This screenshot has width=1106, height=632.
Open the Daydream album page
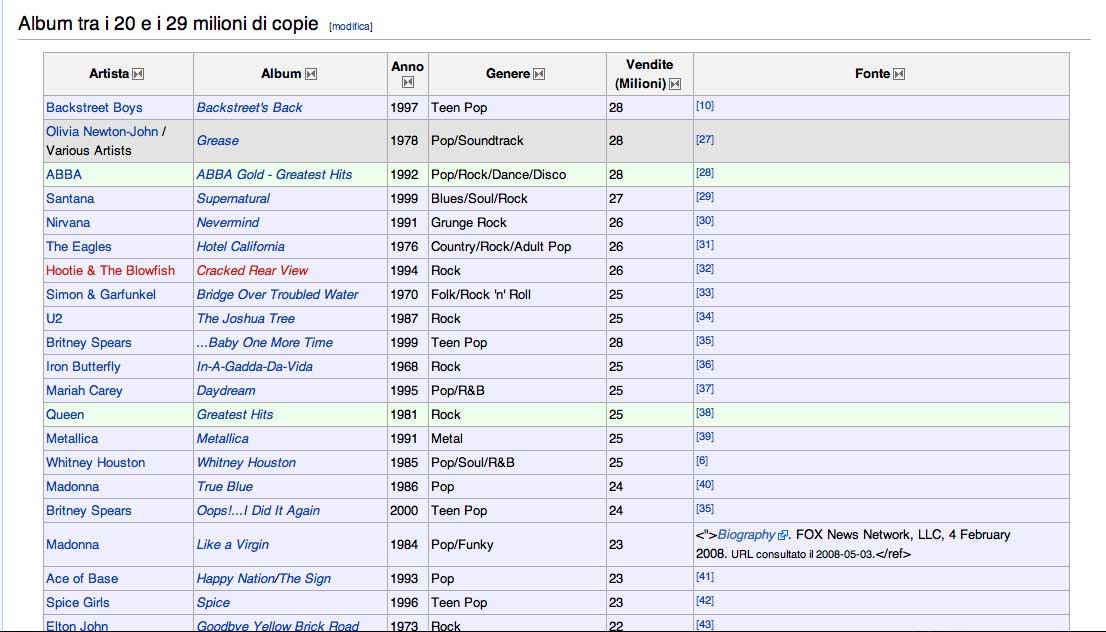tap(226, 390)
